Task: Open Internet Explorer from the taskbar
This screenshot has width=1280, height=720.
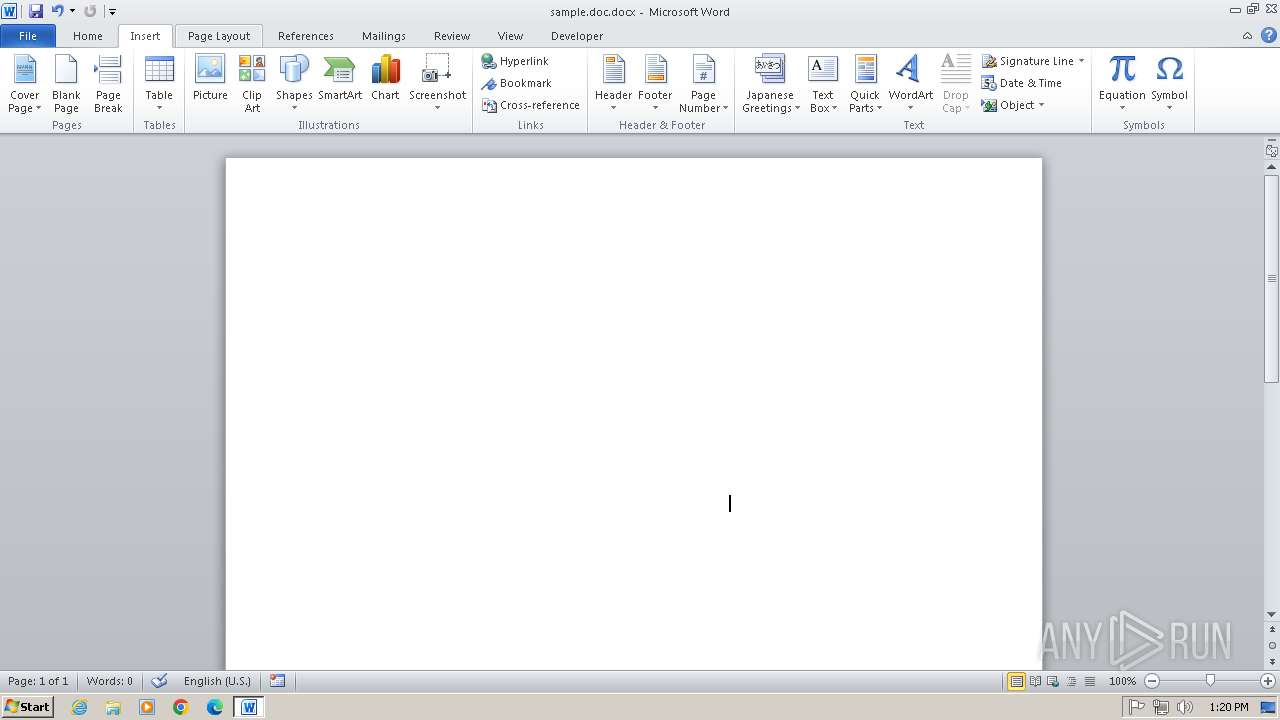Action: coord(79,707)
